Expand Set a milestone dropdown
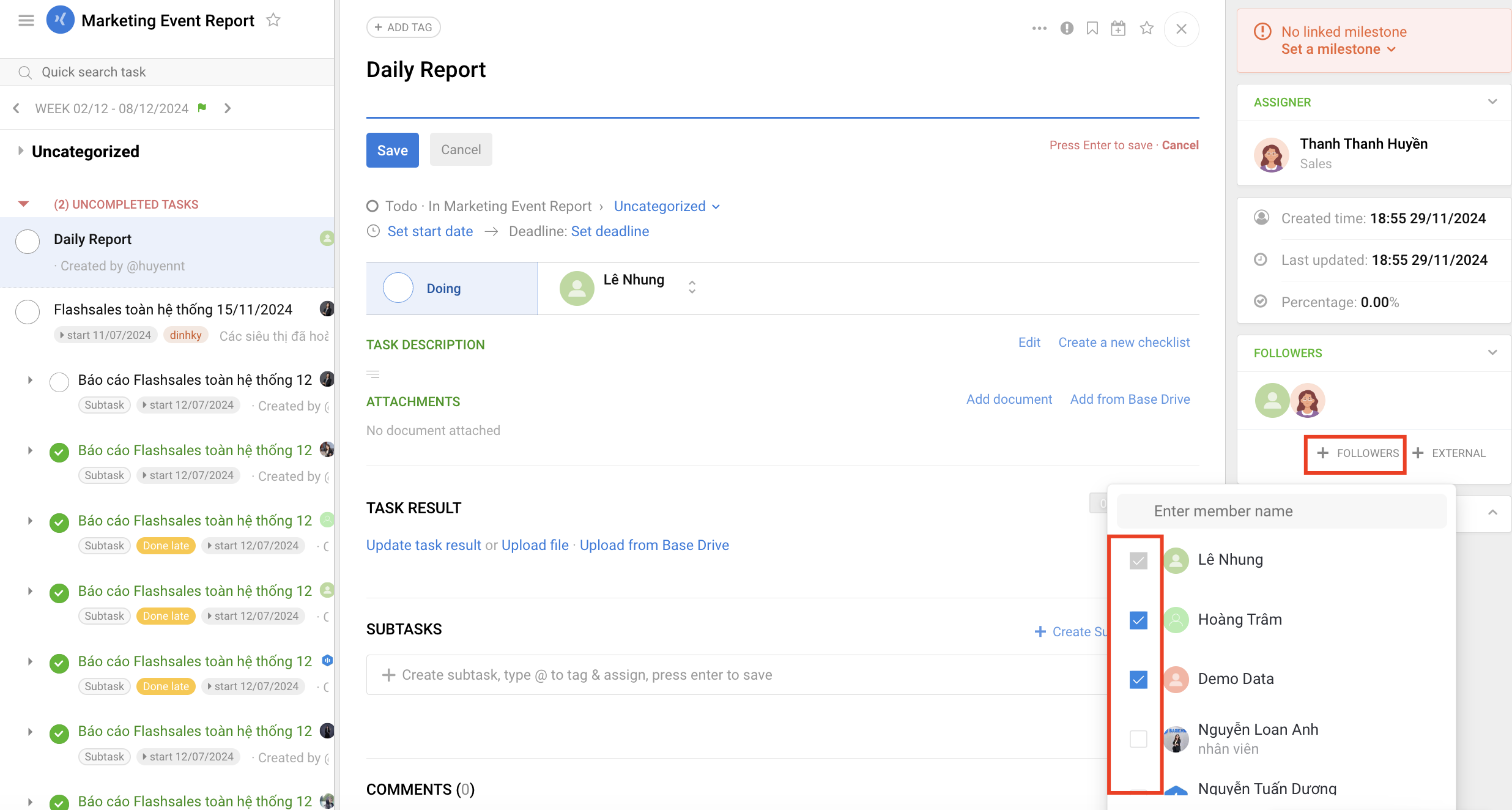This screenshot has width=1512, height=810. [x=1338, y=49]
